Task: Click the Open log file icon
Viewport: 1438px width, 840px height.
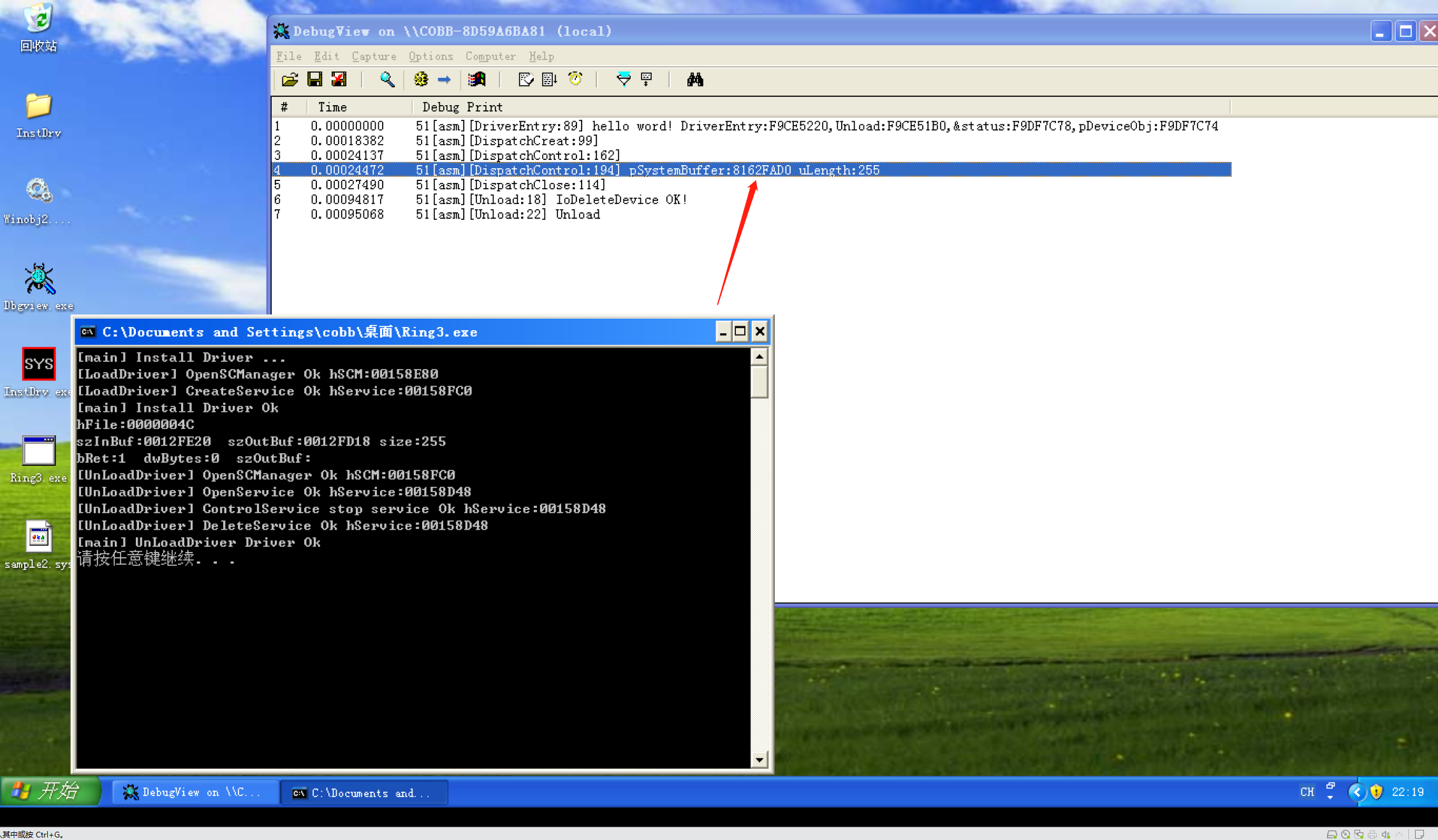Action: point(290,80)
